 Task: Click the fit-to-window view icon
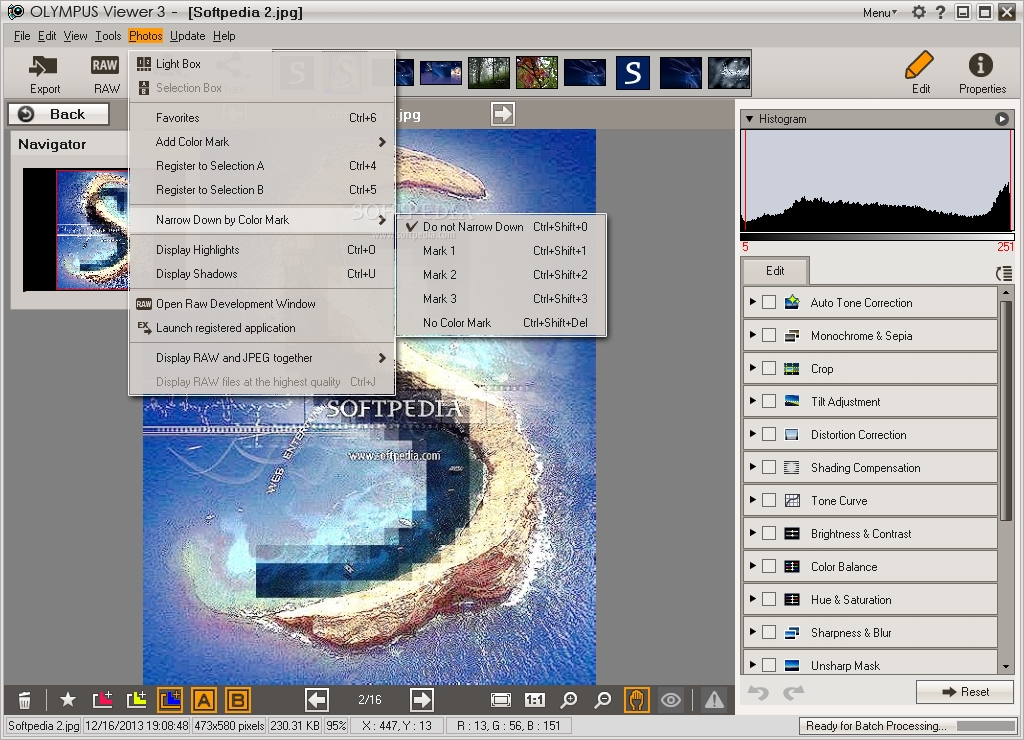[501, 700]
